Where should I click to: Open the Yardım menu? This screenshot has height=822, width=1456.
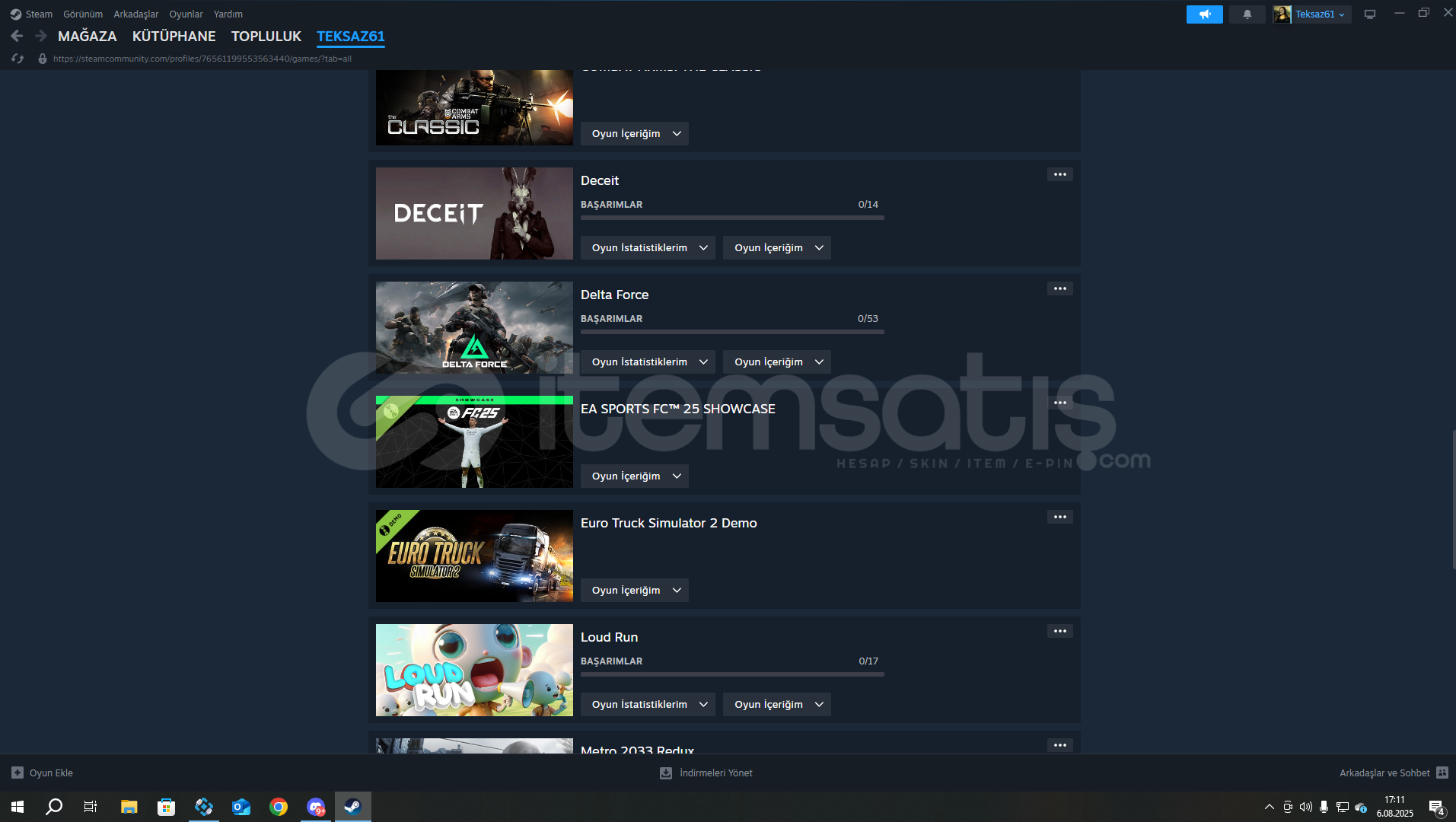pyautogui.click(x=228, y=14)
